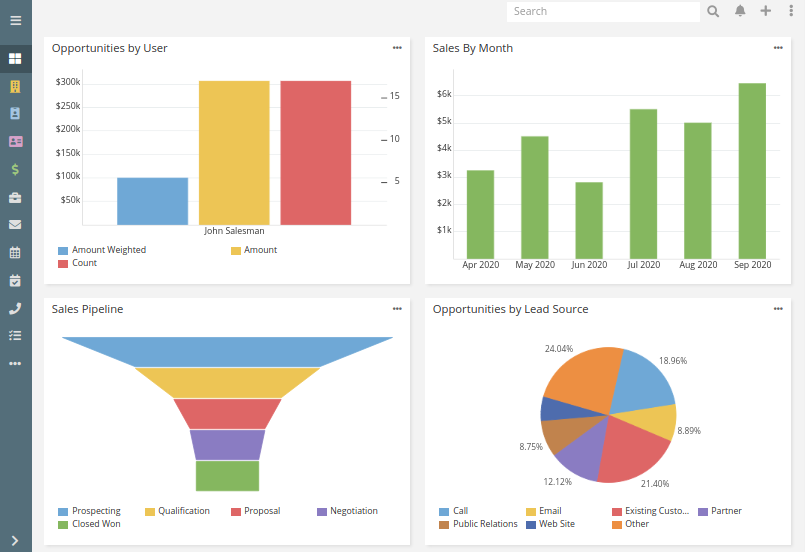Image resolution: width=805 pixels, height=552 pixels.
Task: Show more sidebar tabs via the ellipsis
Action: coord(15,364)
